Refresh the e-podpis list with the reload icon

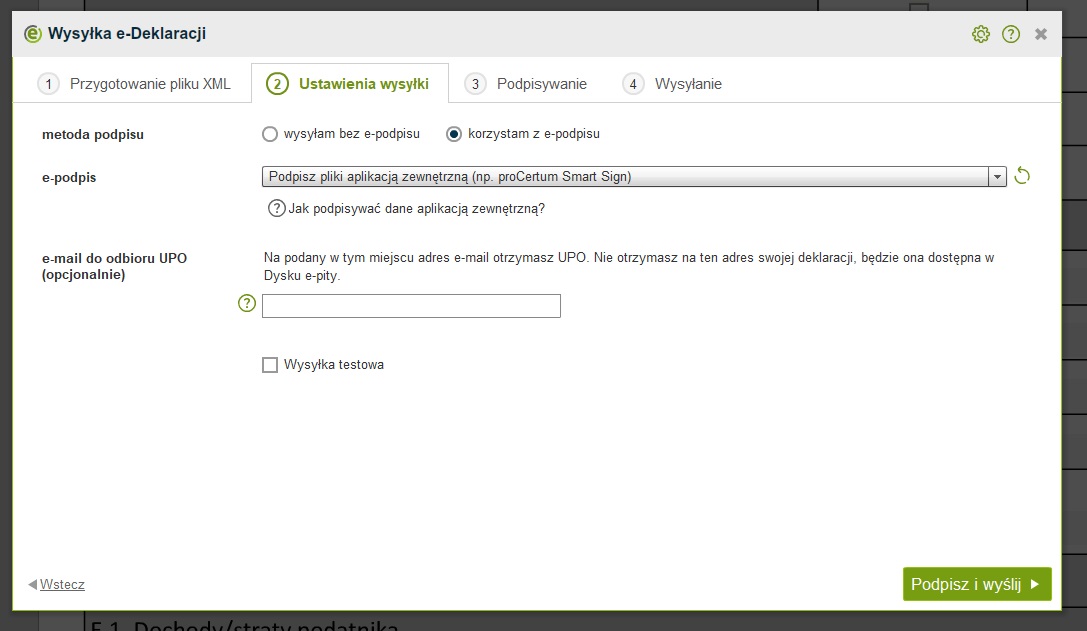coord(1022,177)
